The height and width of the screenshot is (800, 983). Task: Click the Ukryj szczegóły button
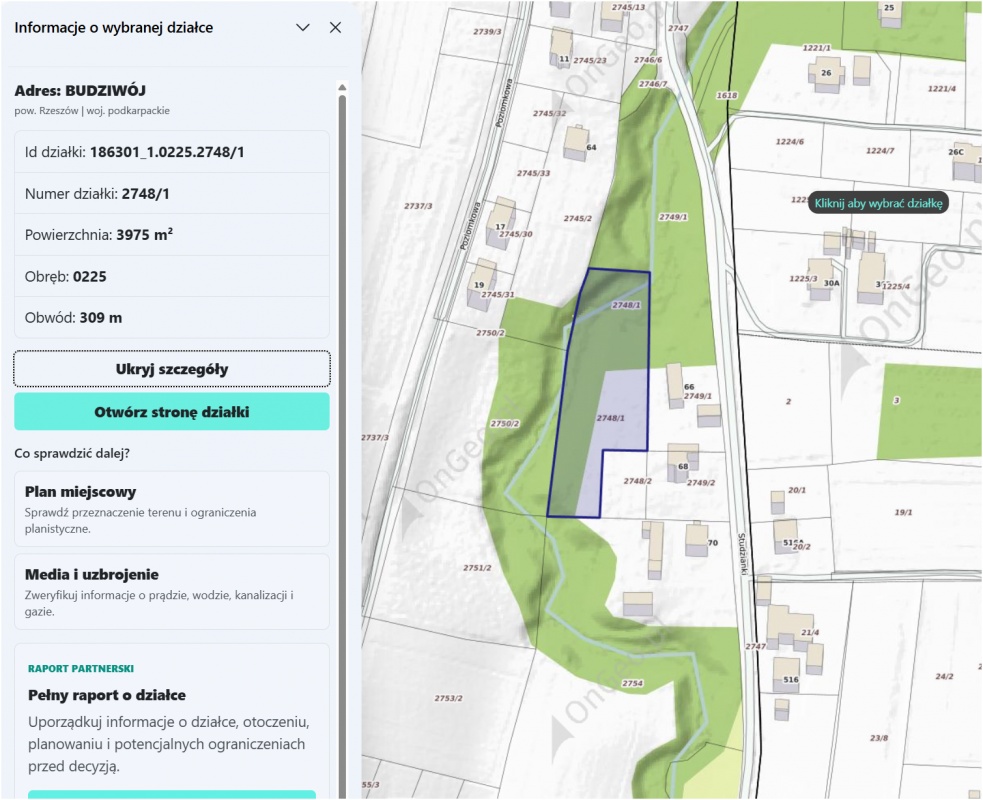(172, 369)
